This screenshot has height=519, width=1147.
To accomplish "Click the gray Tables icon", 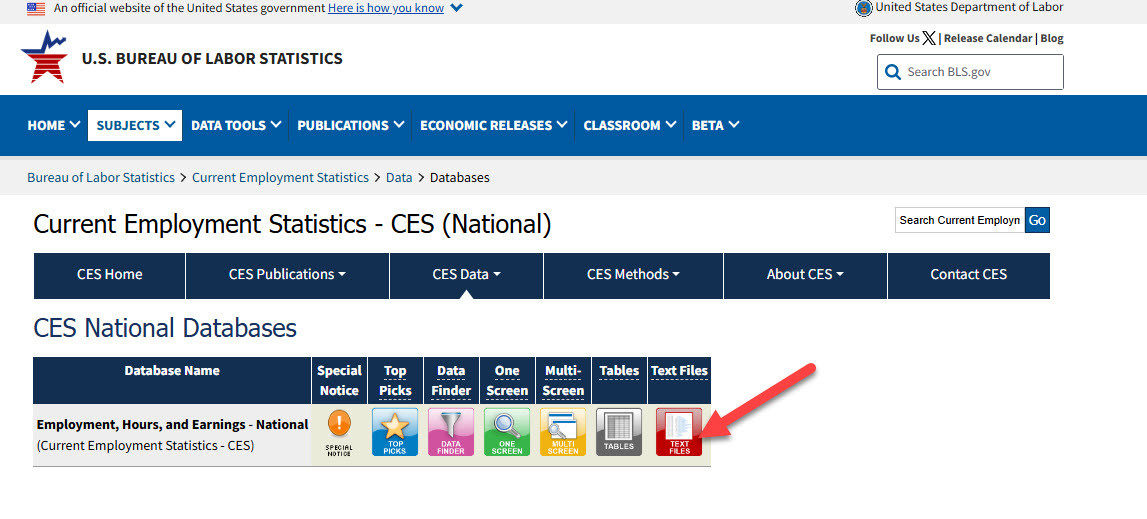I will (619, 432).
